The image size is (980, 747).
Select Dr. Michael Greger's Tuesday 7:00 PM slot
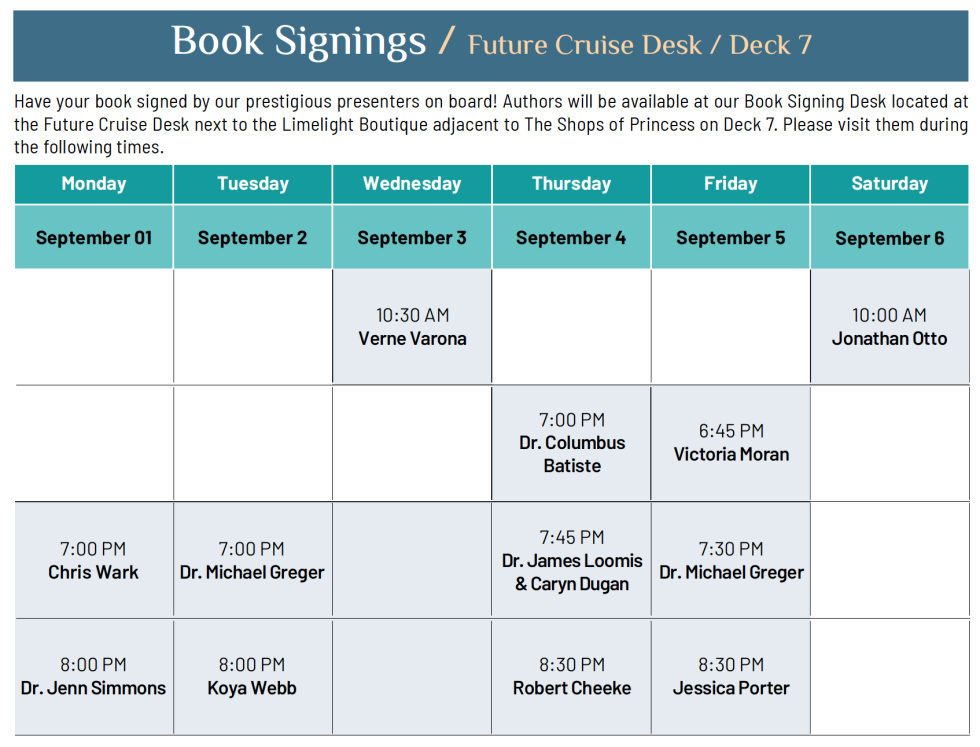coord(252,560)
